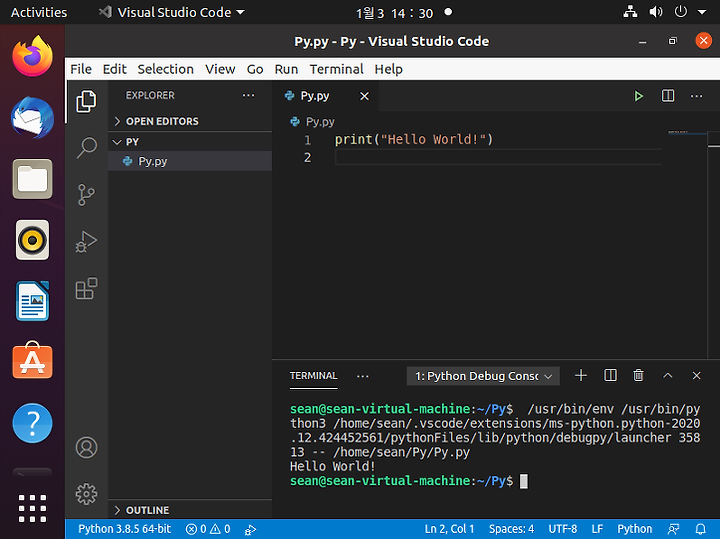
Task: Open Files manager from the dock
Action: pyautogui.click(x=32, y=179)
